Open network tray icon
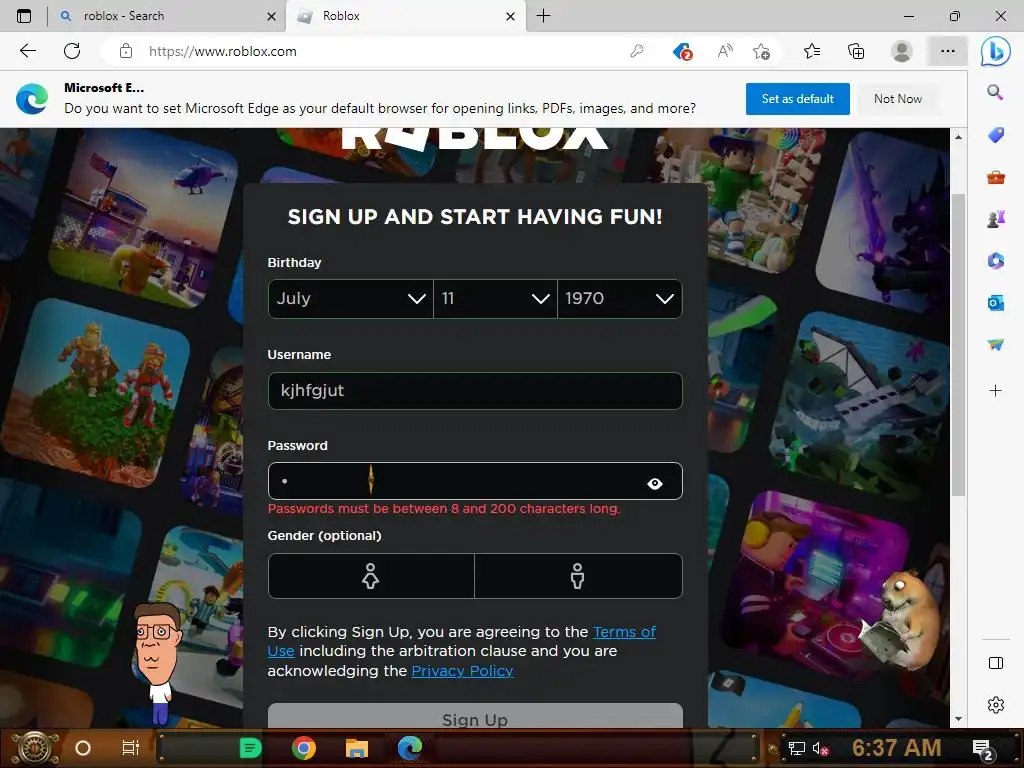 coord(797,748)
